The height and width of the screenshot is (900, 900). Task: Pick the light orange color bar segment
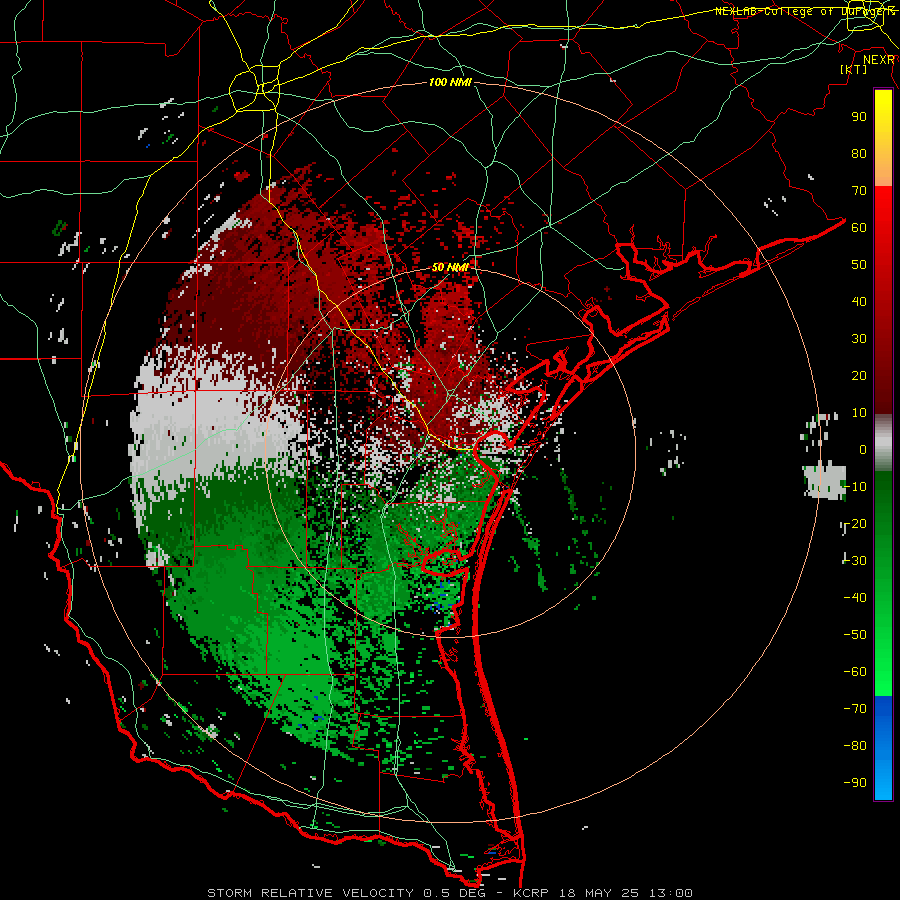click(x=883, y=169)
